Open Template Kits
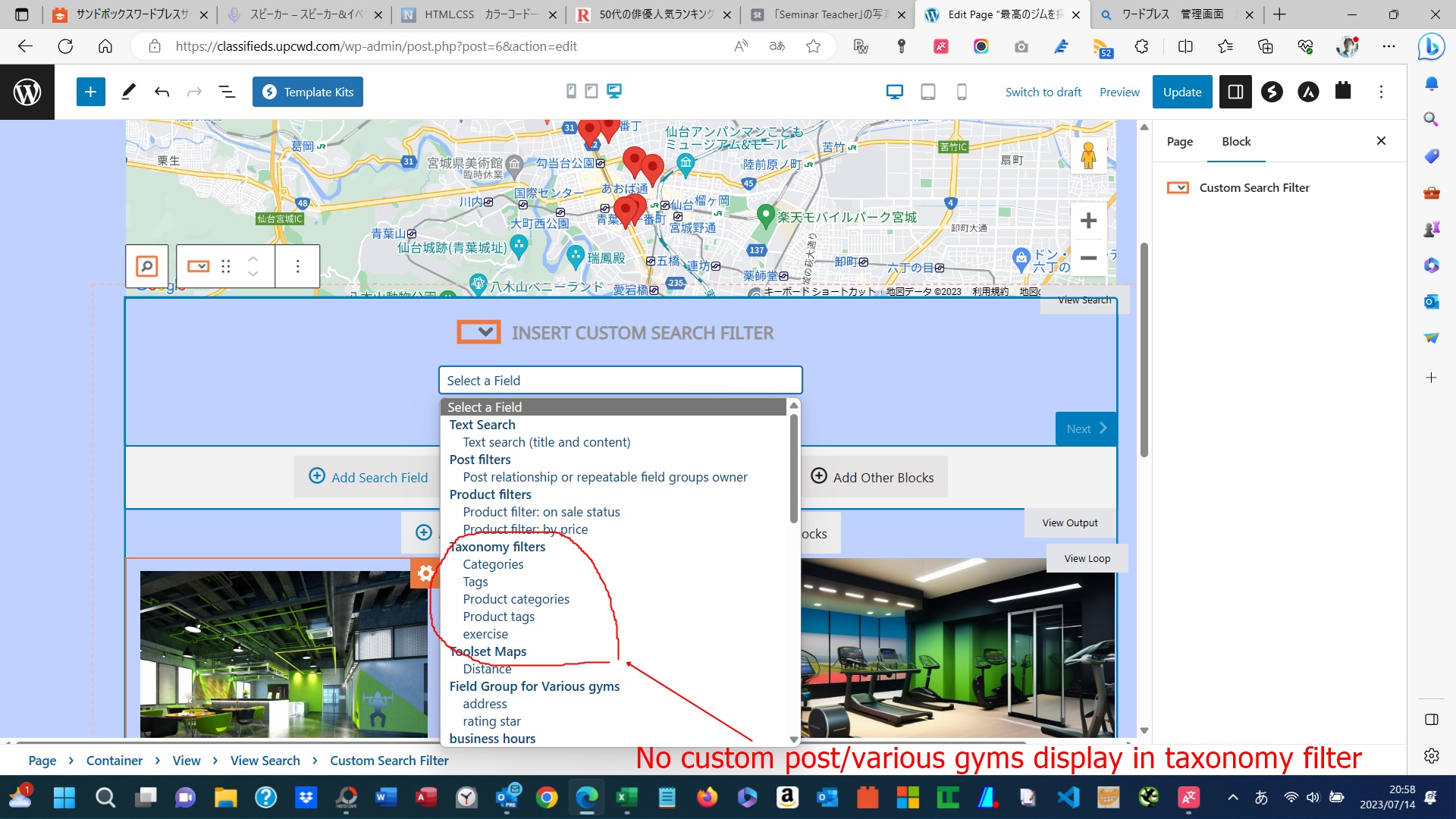 coord(308,92)
